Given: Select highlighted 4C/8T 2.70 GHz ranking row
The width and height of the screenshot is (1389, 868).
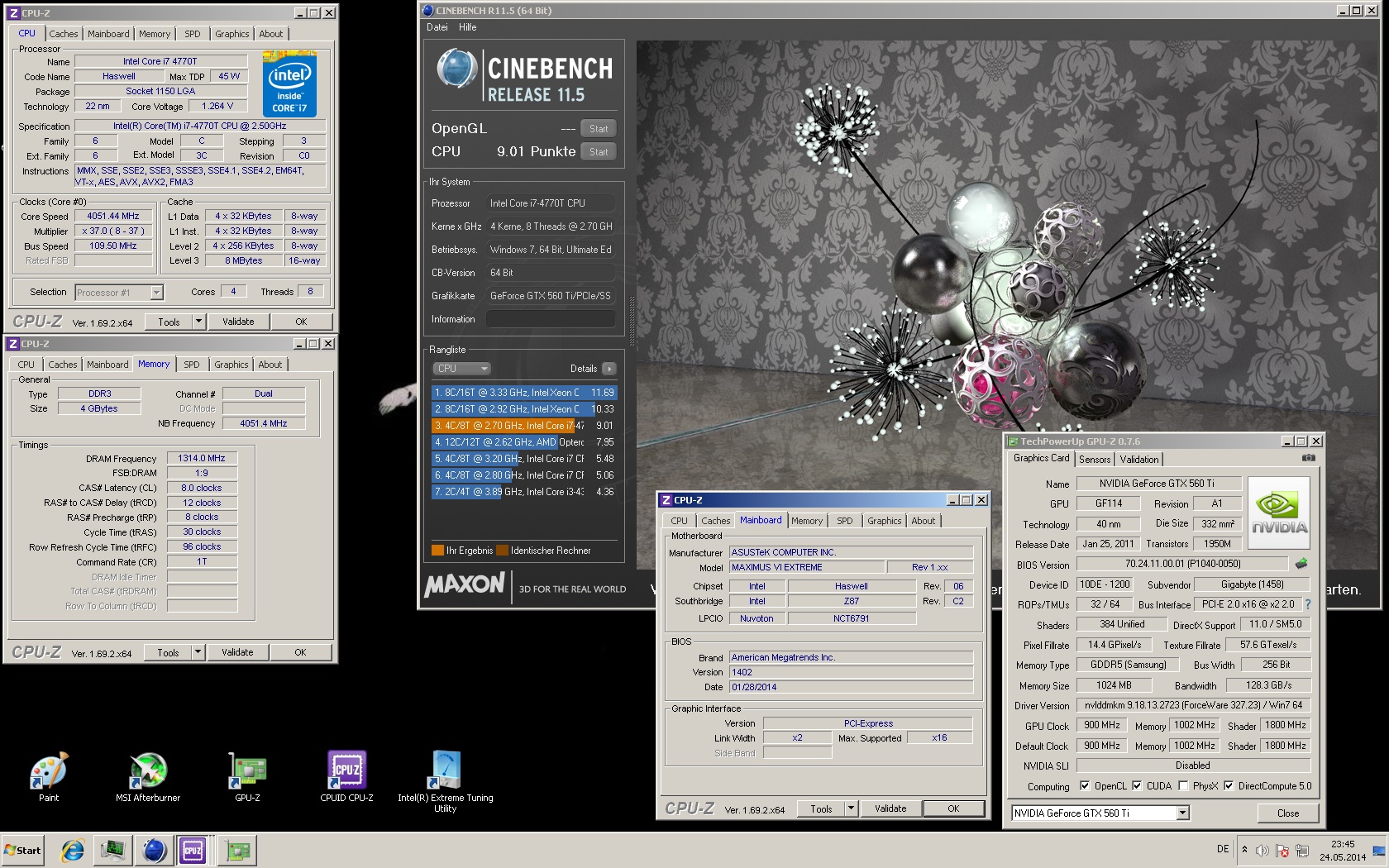Looking at the screenshot, I should (x=524, y=426).
